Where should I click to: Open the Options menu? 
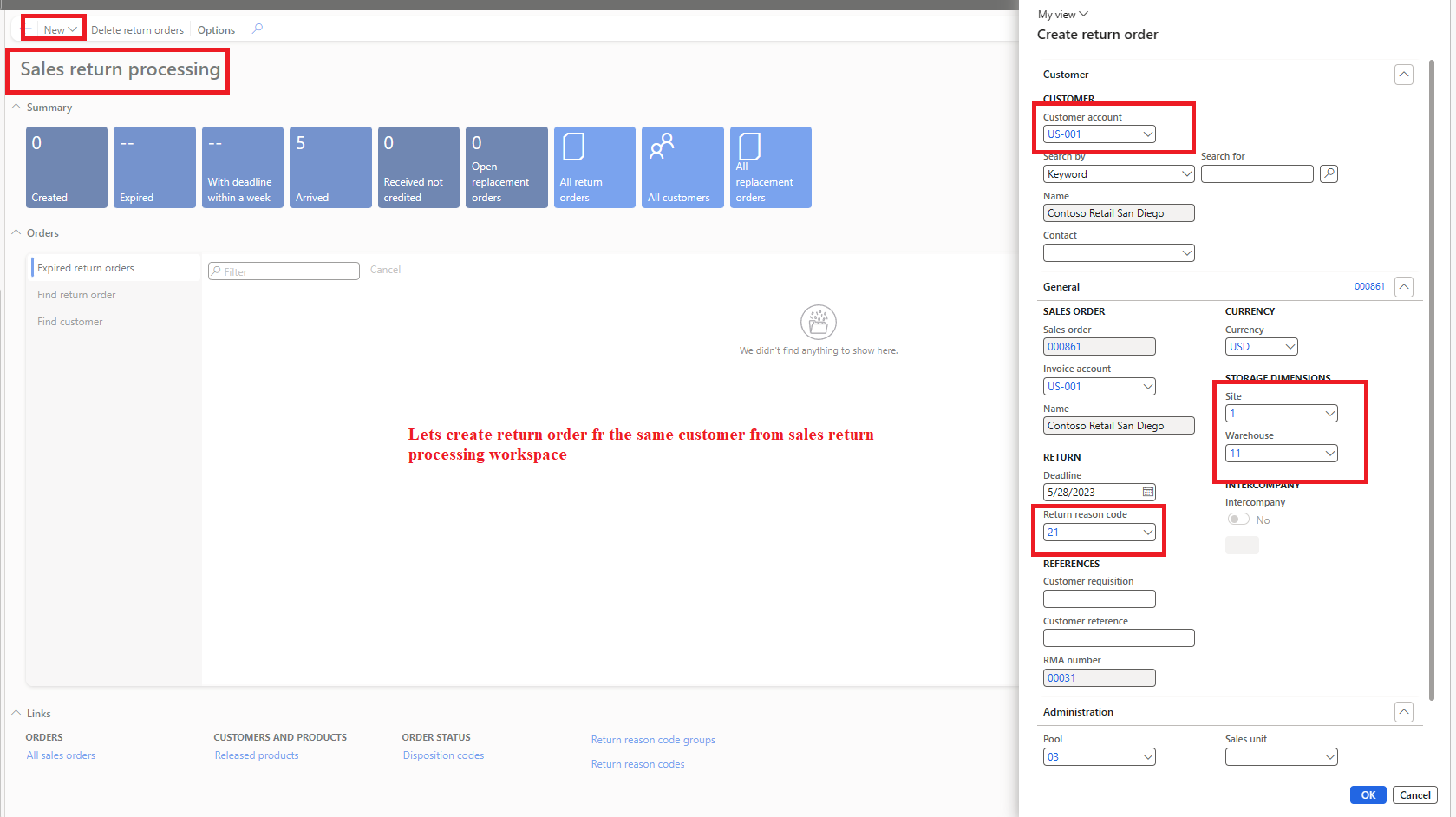(215, 29)
